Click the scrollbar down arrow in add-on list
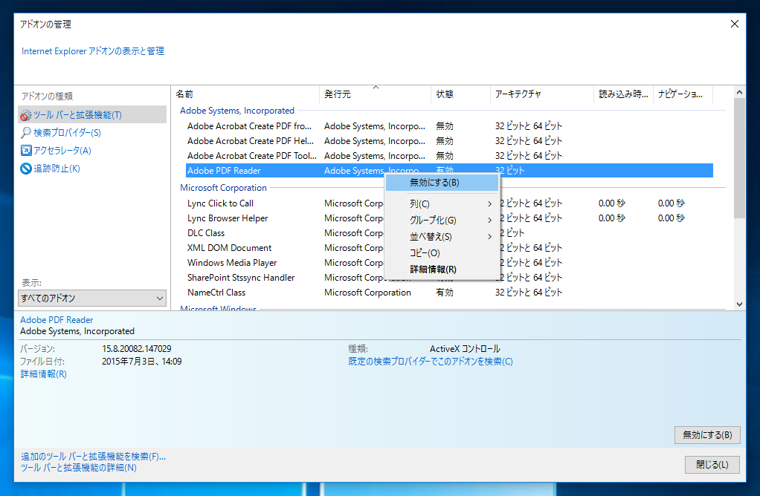This screenshot has width=760, height=496. pos(739,304)
